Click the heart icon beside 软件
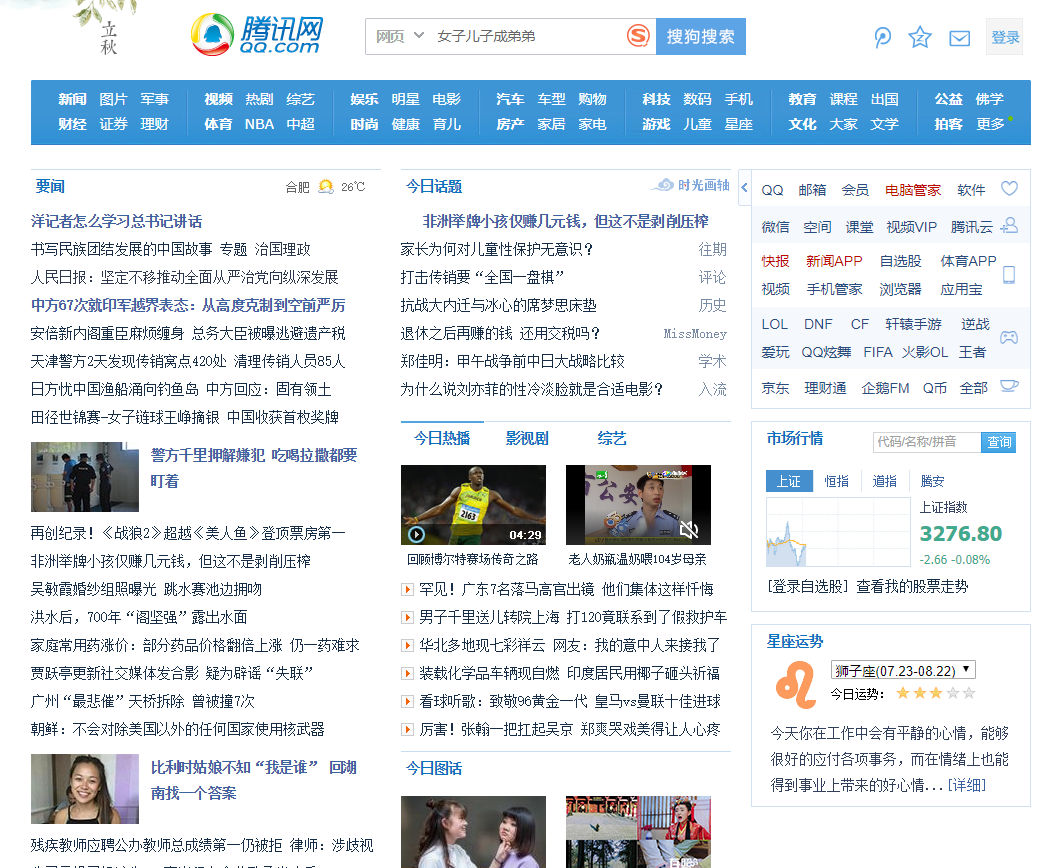Screen dimensions: 1040x868 point(1009,189)
